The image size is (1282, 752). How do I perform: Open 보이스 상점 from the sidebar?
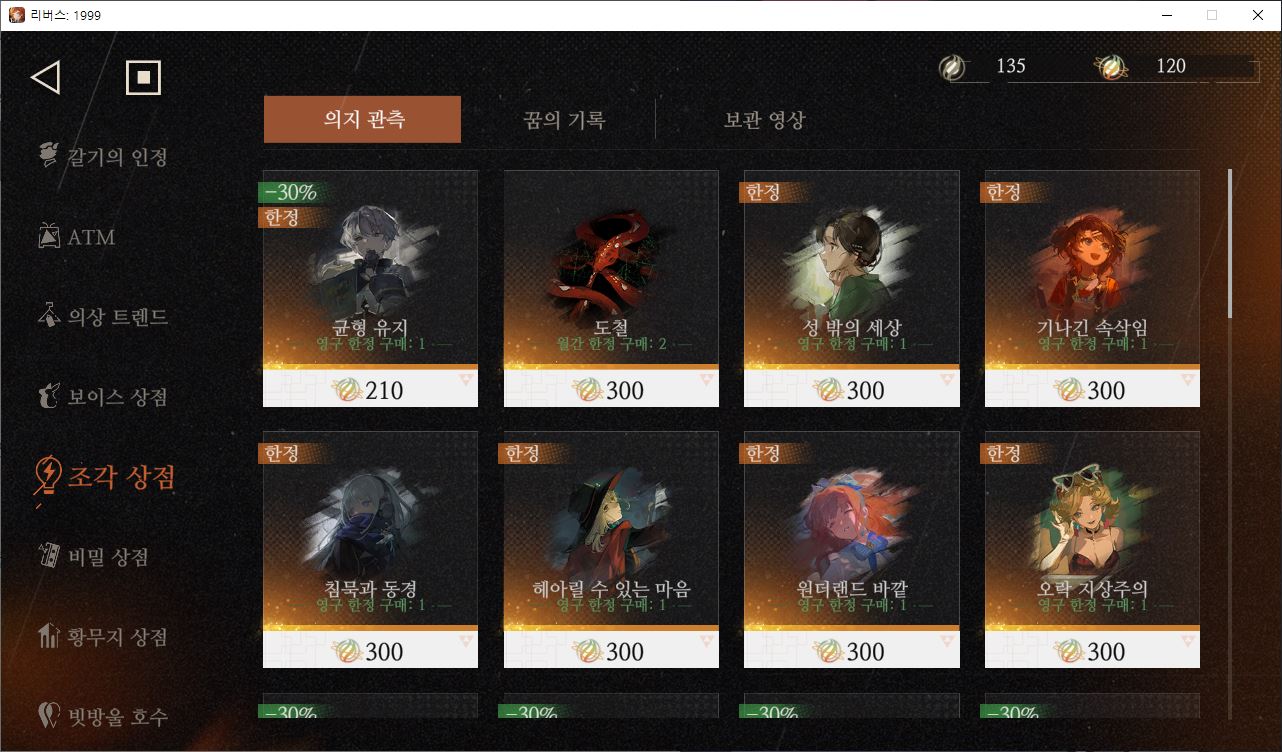coord(102,397)
